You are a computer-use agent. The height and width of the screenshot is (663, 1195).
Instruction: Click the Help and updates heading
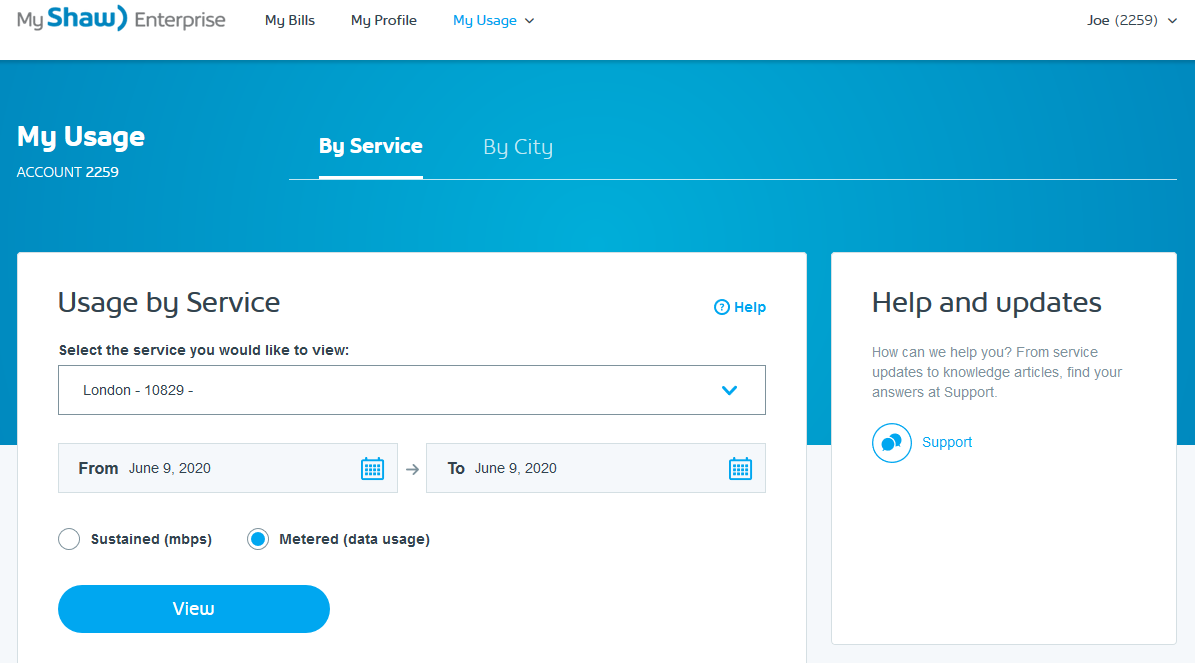(x=986, y=303)
